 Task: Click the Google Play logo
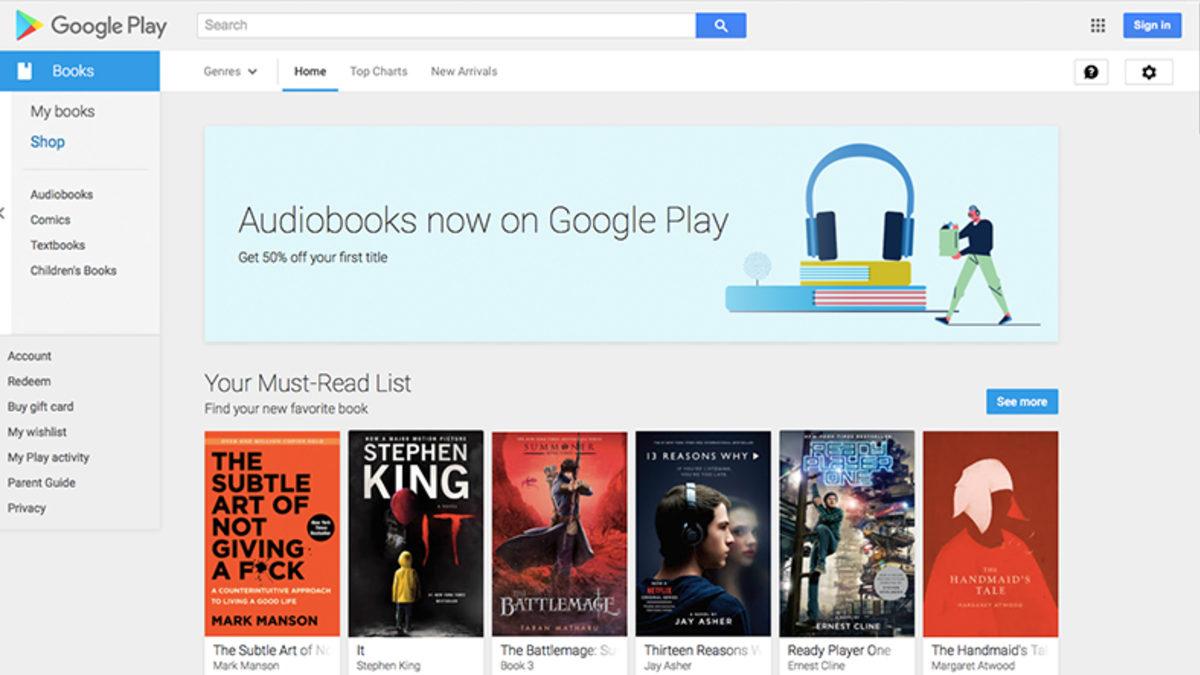[x=91, y=25]
